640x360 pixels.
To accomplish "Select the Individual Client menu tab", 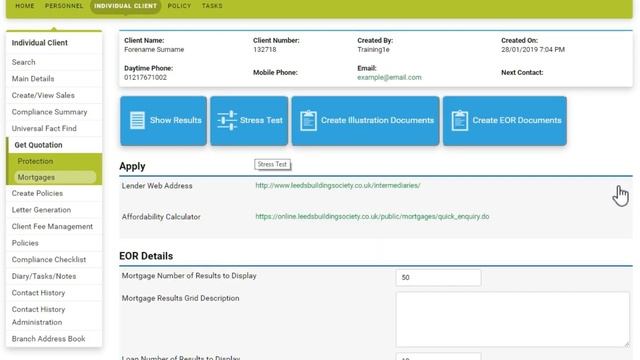I will click(x=125, y=6).
